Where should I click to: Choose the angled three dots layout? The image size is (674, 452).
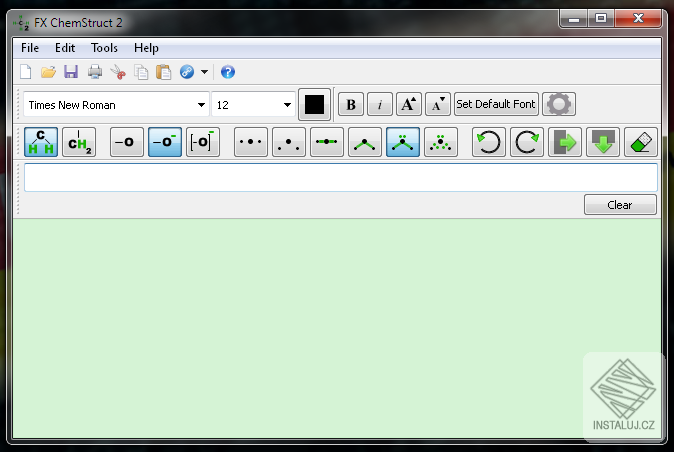pyautogui.click(x=288, y=142)
